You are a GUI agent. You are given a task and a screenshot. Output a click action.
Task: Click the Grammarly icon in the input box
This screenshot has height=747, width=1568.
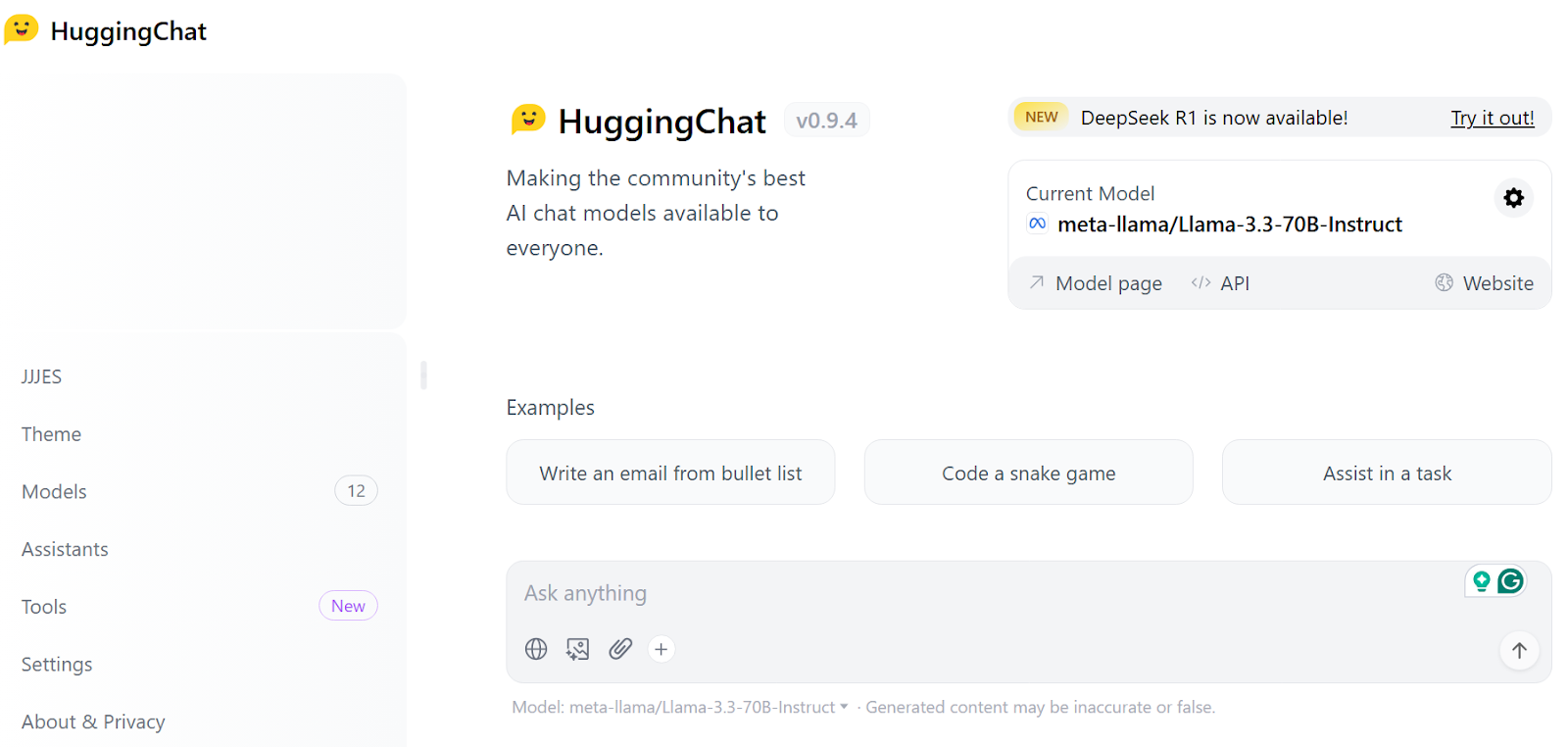pyautogui.click(x=1510, y=580)
